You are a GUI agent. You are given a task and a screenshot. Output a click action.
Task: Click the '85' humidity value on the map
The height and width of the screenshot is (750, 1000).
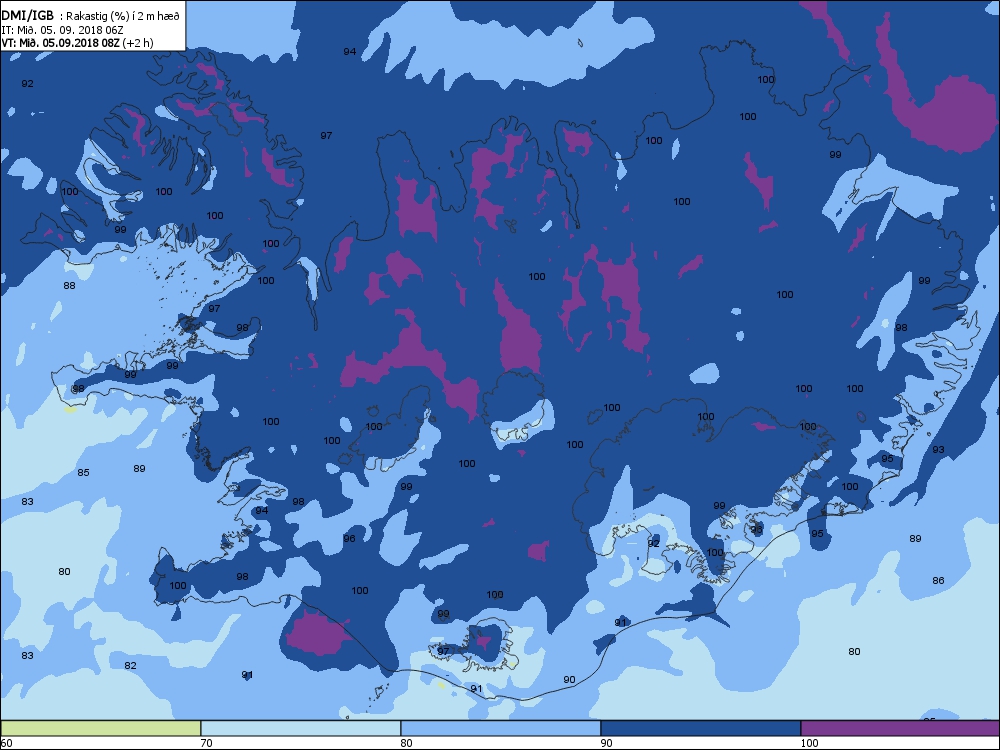click(83, 473)
